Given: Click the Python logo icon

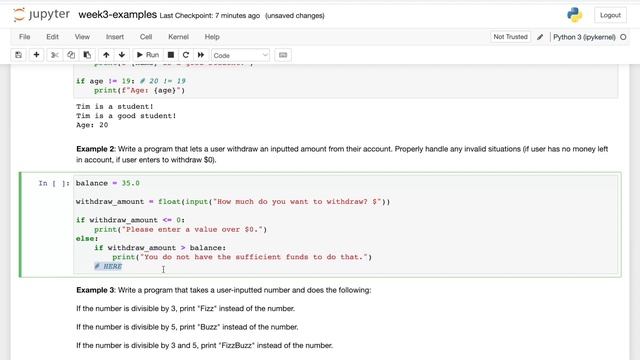Looking at the screenshot, I should (x=574, y=15).
